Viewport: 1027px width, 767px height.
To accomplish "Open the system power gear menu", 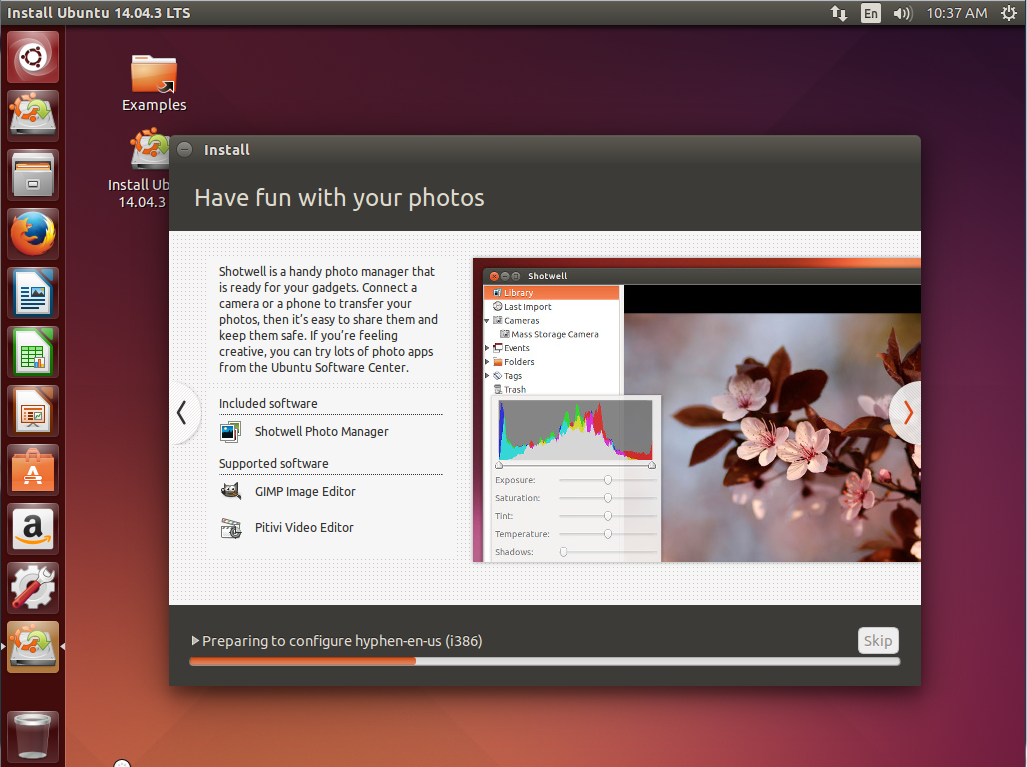I will coord(1009,13).
